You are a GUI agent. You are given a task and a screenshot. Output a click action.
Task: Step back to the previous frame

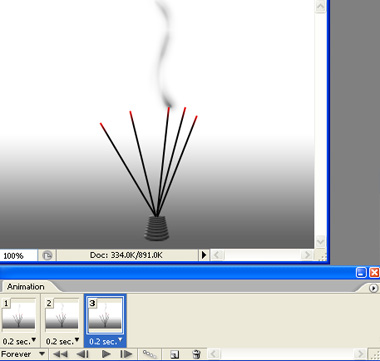click(x=83, y=354)
